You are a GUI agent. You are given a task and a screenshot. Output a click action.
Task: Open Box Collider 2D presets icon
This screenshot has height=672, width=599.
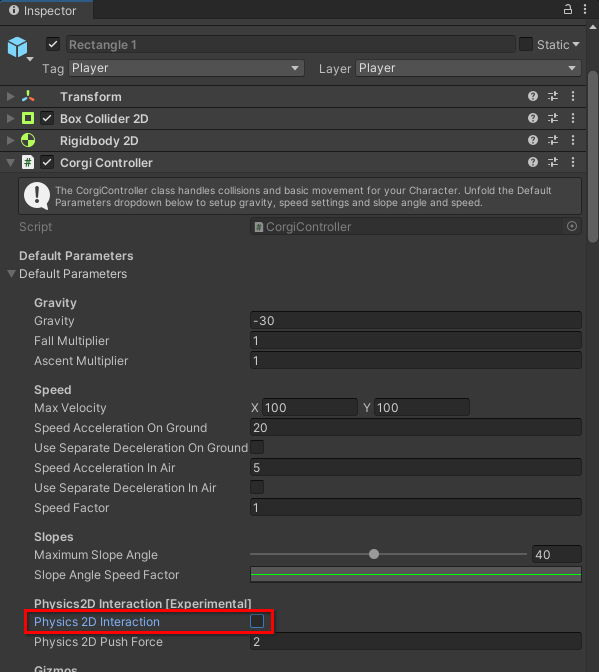pyautogui.click(x=553, y=118)
